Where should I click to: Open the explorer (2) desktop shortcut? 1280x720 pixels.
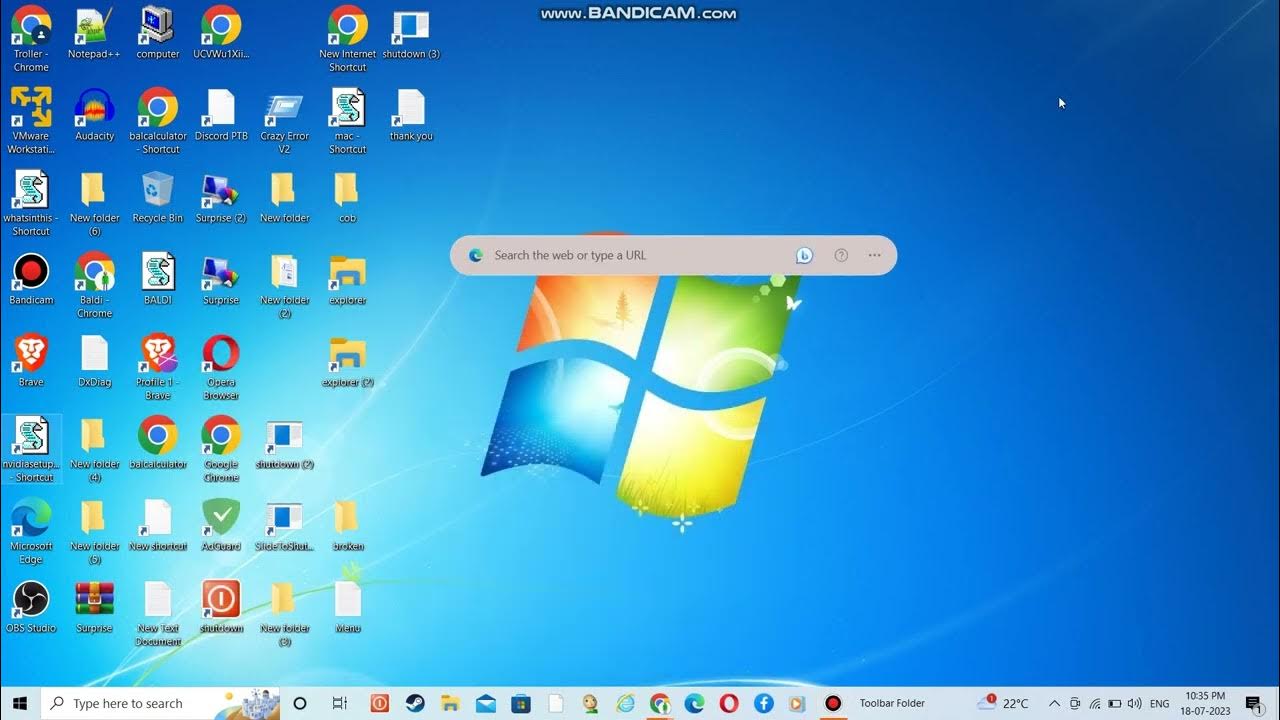pos(347,360)
